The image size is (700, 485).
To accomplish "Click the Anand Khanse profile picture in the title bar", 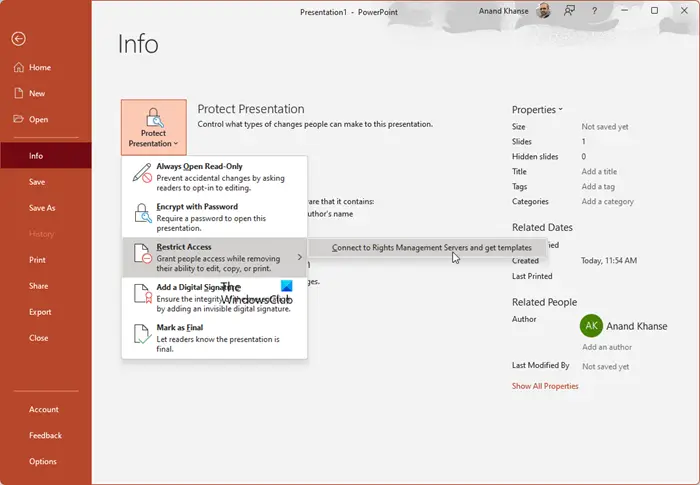I will point(543,11).
